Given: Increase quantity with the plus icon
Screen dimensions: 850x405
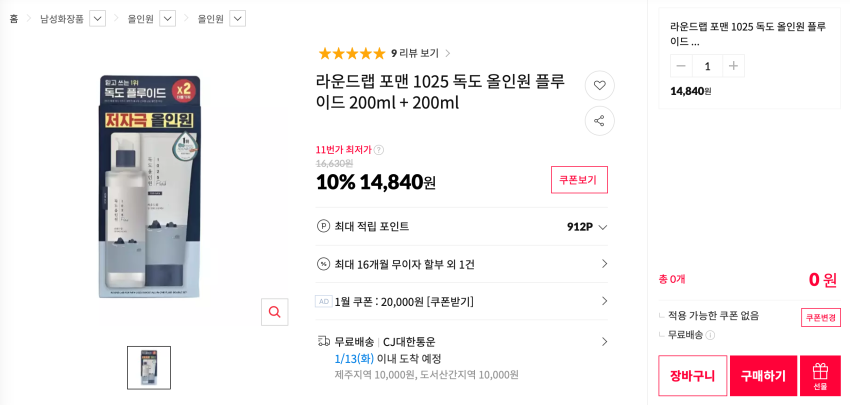Looking at the screenshot, I should (x=733, y=66).
